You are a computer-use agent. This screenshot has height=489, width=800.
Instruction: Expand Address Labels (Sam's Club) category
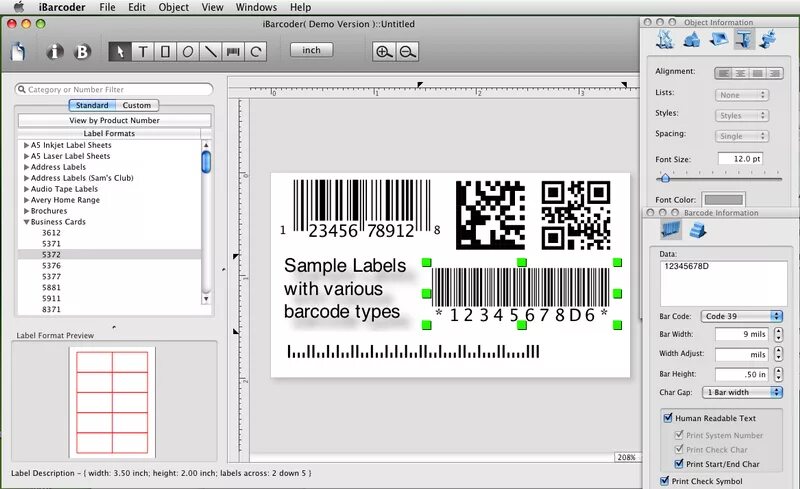coord(27,178)
